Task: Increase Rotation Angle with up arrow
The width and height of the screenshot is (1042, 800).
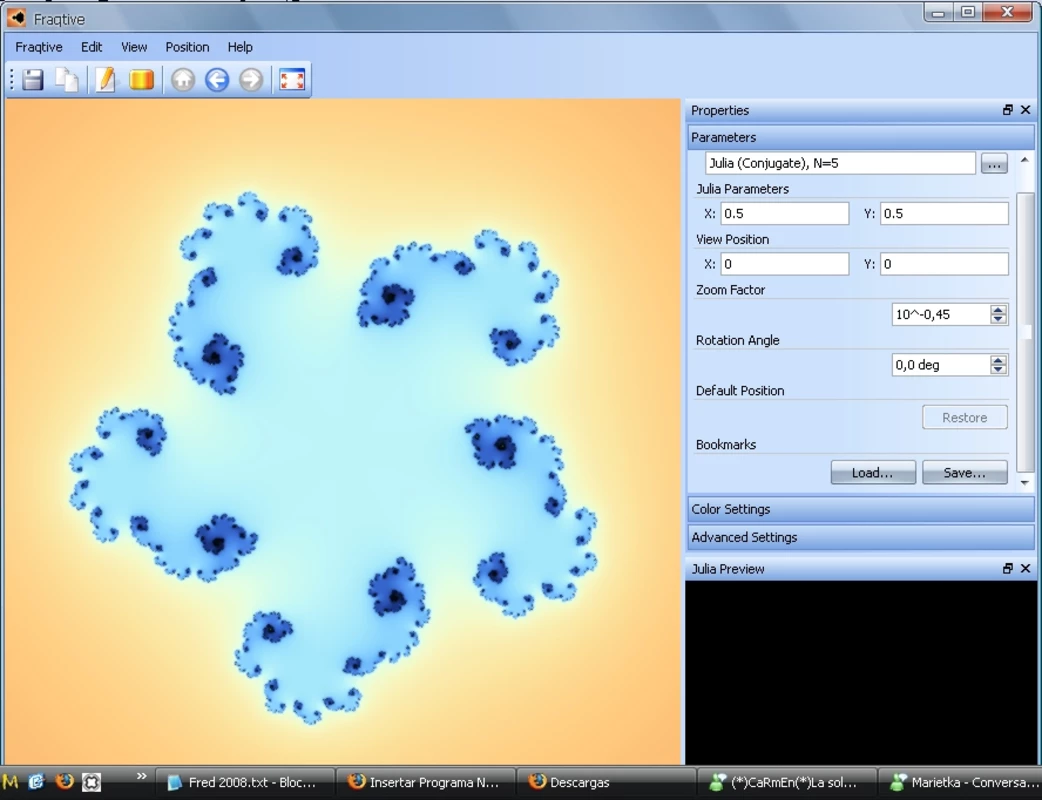Action: (x=998, y=360)
